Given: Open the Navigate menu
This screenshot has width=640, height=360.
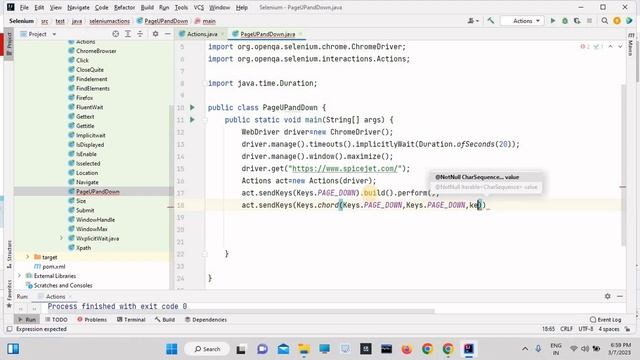Looking at the screenshot, I should tap(78, 7).
